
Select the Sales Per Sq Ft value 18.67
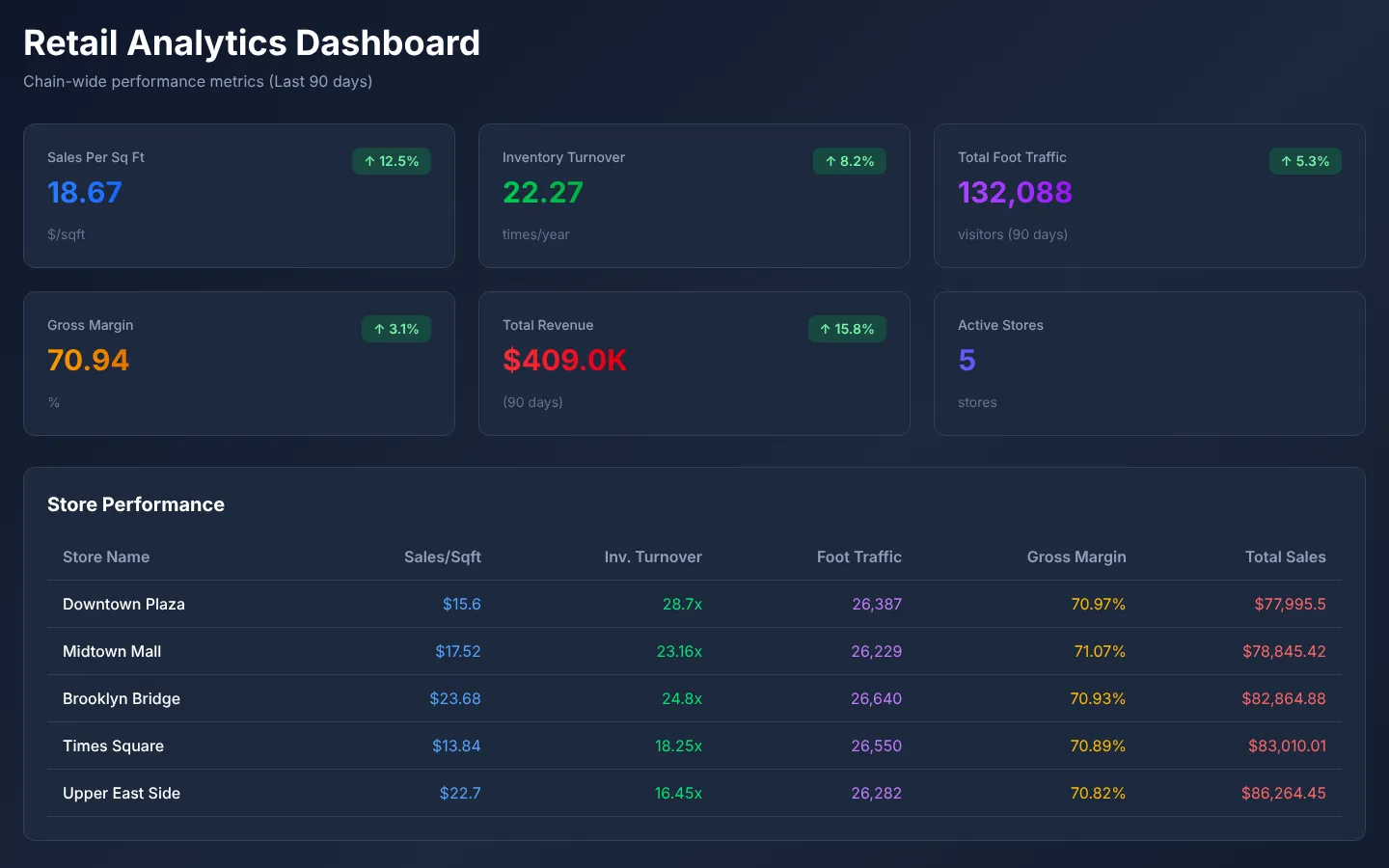[x=85, y=193]
